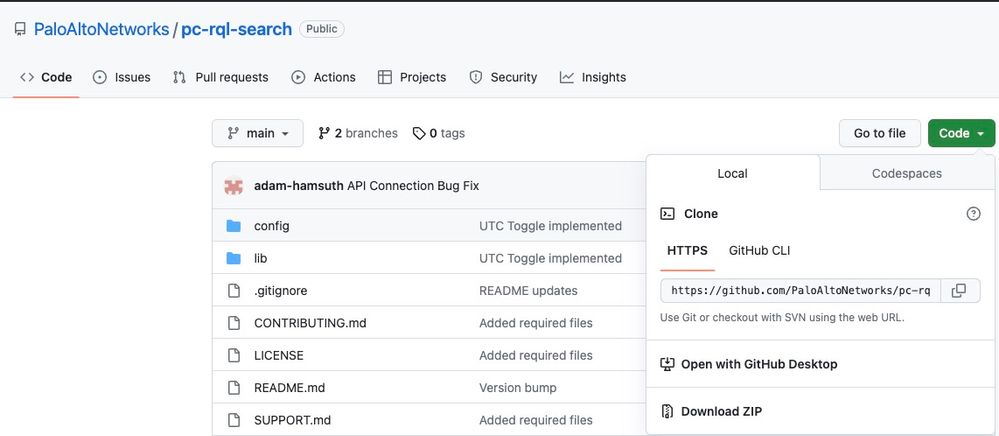
Task: Open the Pull requests tab
Action: [221, 77]
